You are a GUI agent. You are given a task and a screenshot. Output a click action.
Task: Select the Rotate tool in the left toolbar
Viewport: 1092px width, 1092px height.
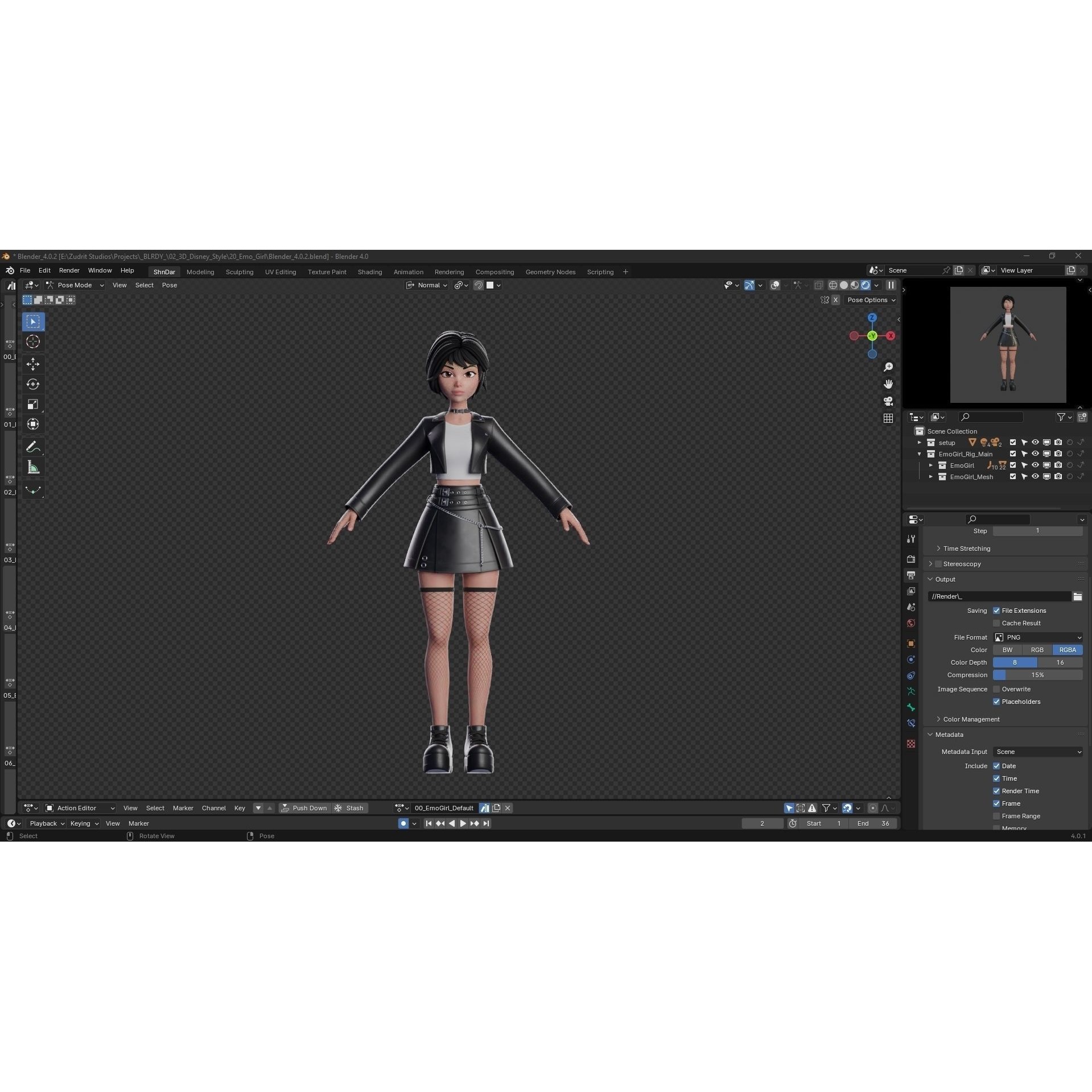[33, 384]
